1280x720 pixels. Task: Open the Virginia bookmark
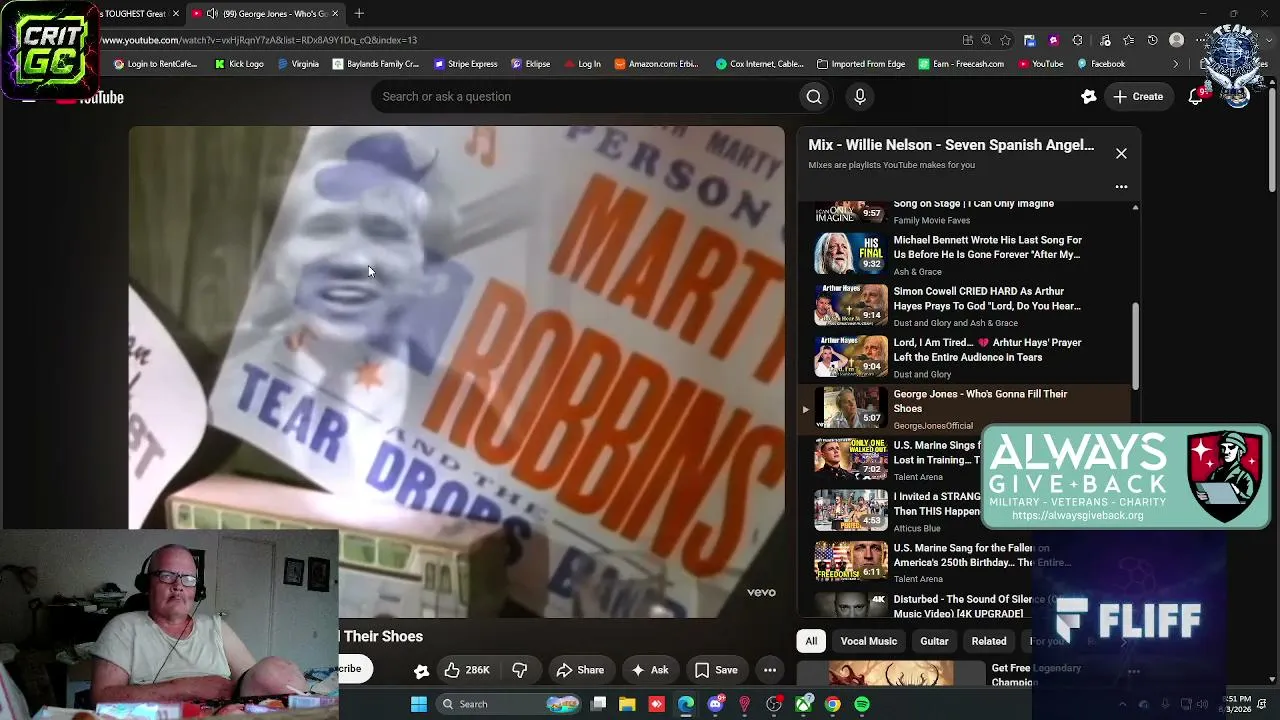point(298,64)
